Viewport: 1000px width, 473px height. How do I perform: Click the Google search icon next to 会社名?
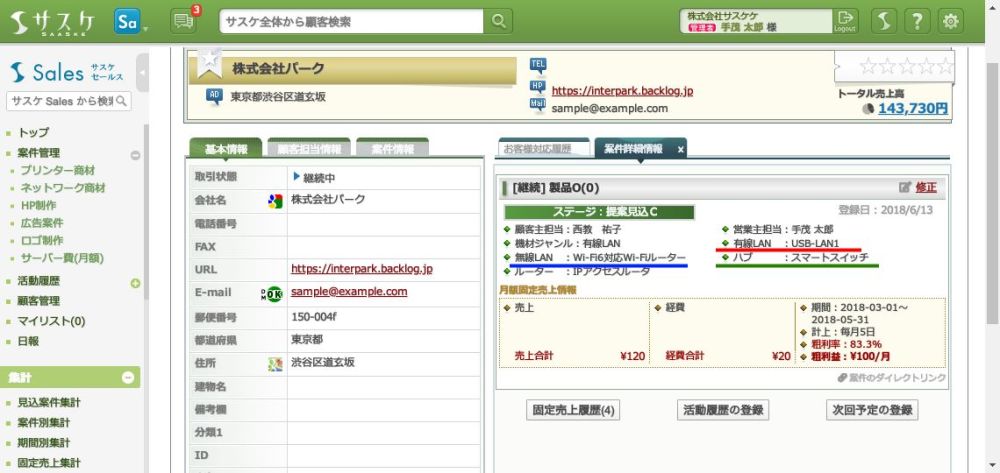tap(275, 201)
